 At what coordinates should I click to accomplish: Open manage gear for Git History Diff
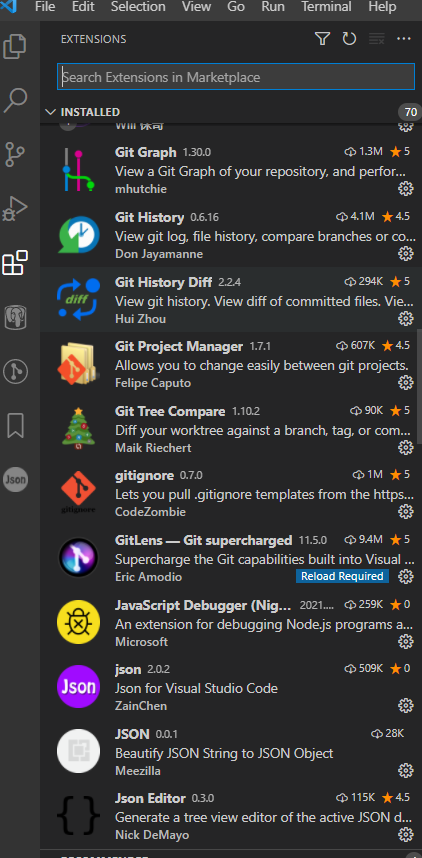[405, 318]
